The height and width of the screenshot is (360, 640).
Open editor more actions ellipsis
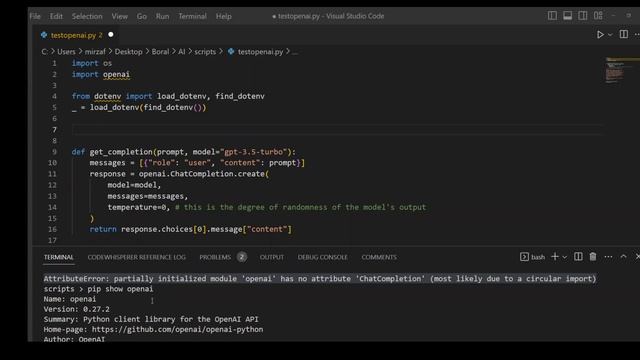(x=637, y=35)
